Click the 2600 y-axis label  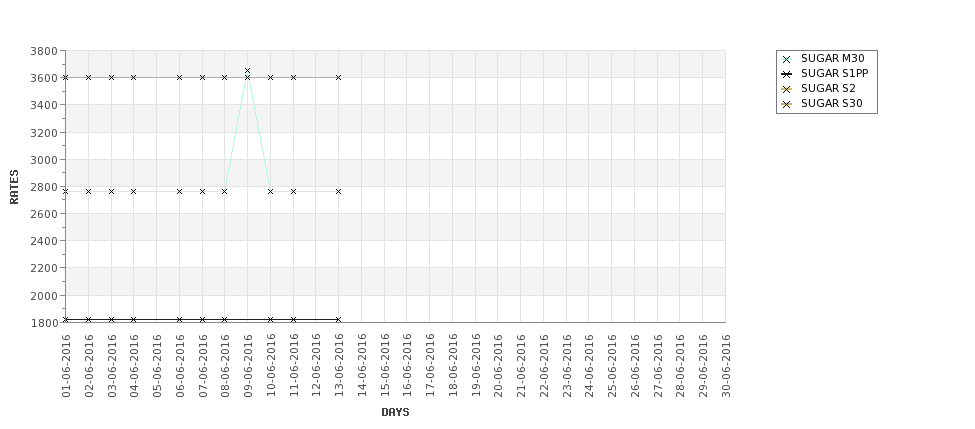click(x=44, y=214)
